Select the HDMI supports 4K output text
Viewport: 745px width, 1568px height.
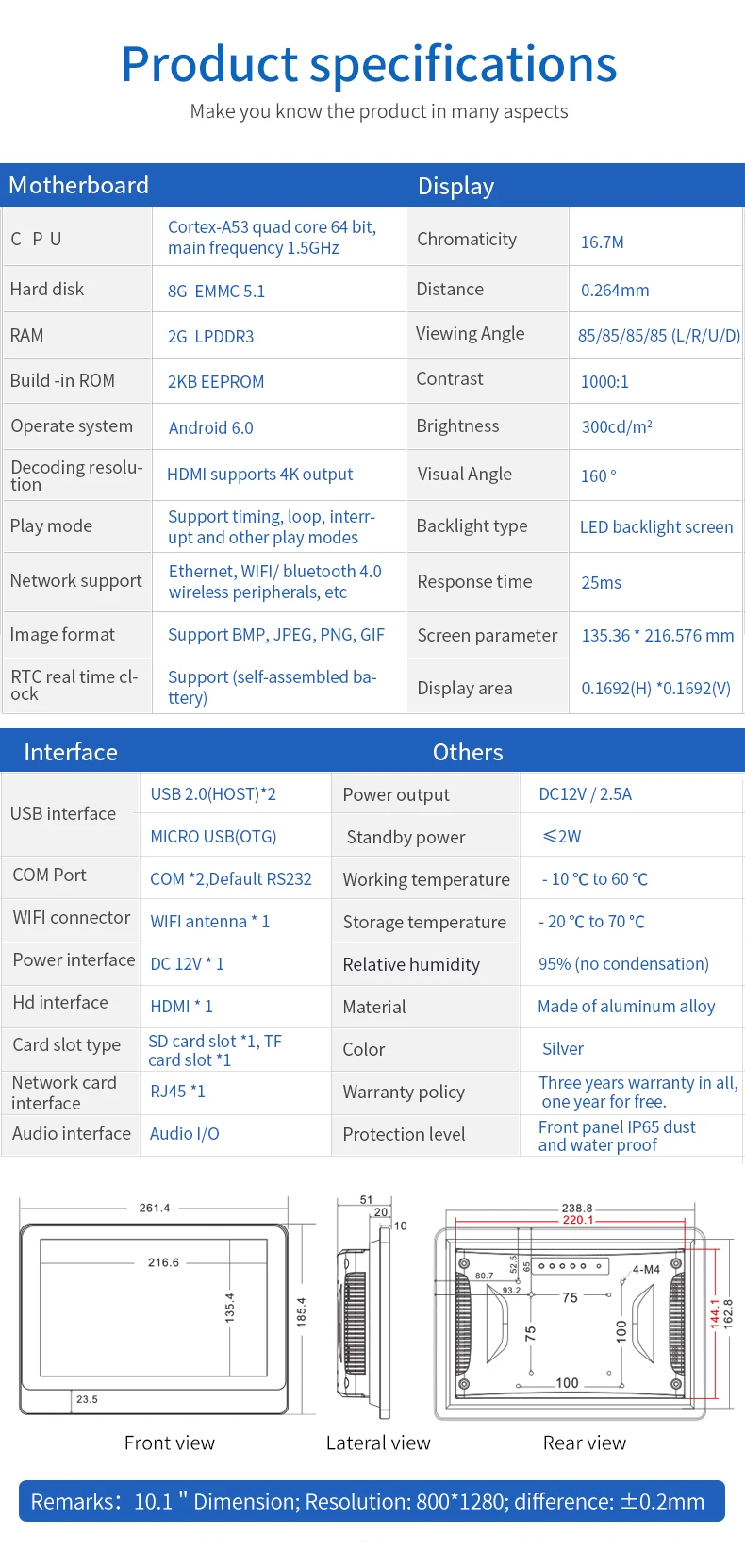pos(259,474)
